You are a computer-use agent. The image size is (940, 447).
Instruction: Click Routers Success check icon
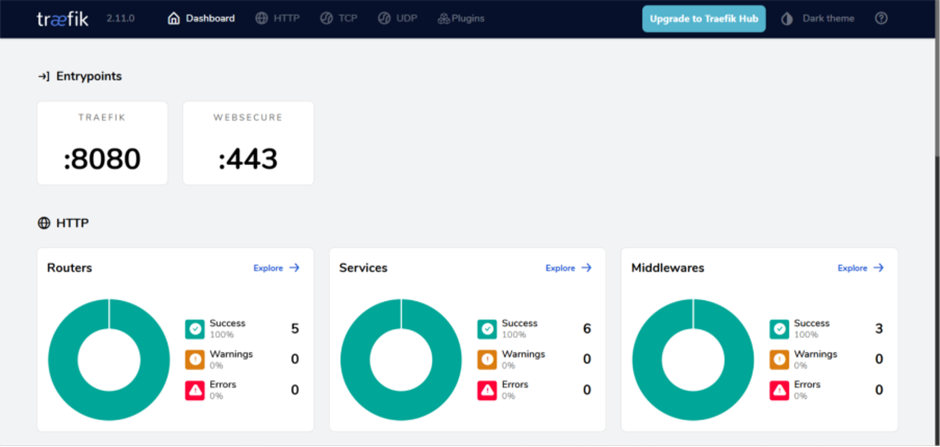pos(195,329)
